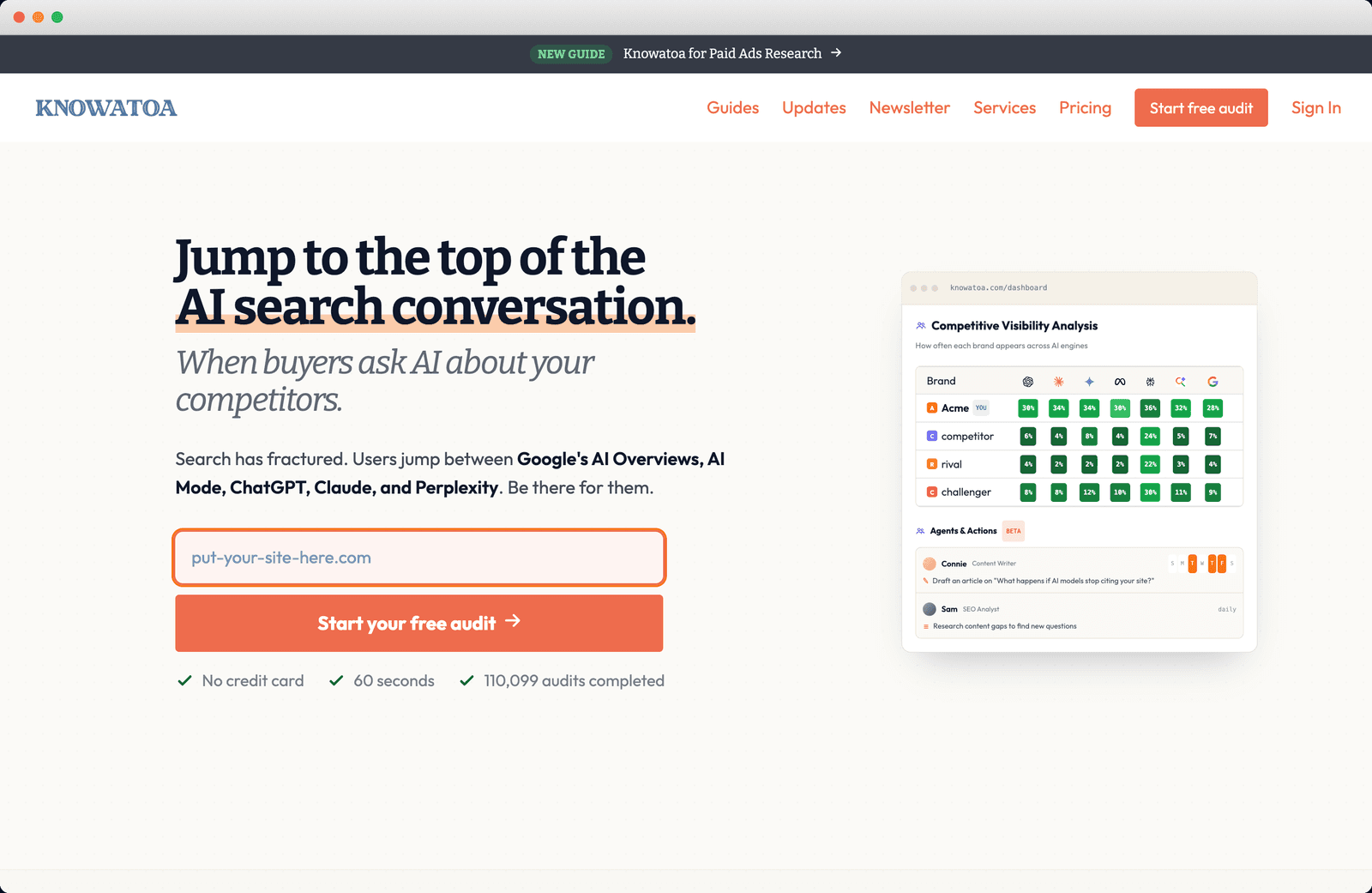The height and width of the screenshot is (893, 1372).
Task: Click challenger's 12% cell
Action: pos(1089,492)
